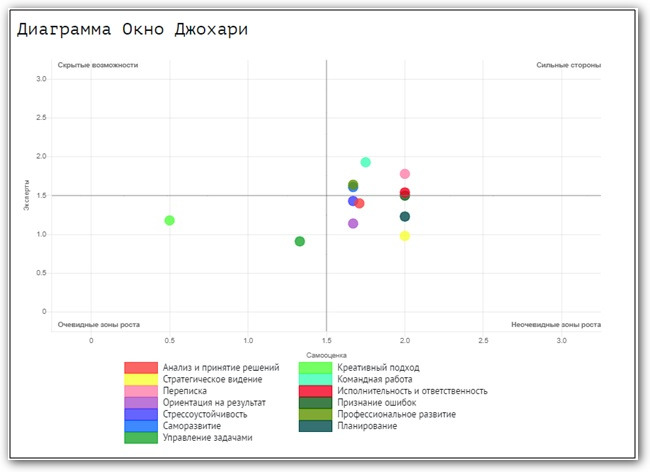Select the turquoise data point highest on chart
This screenshot has height=472, width=650.
point(366,162)
